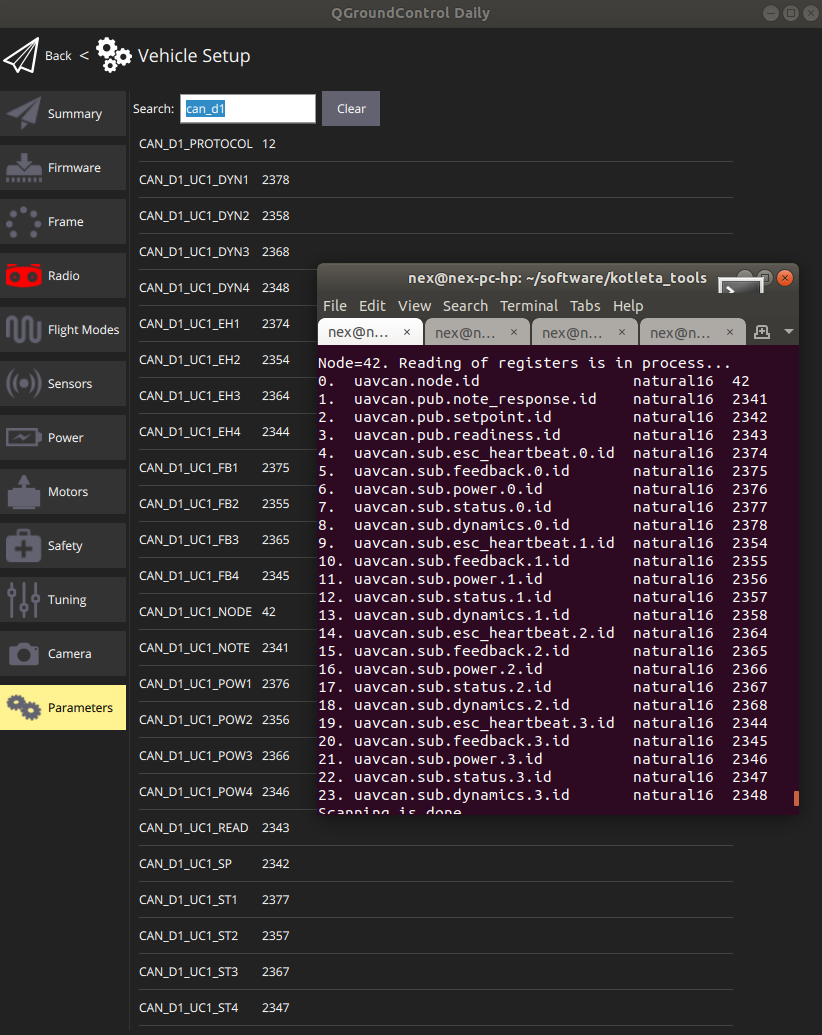
Task: Open the terminal View menu
Action: pos(415,306)
